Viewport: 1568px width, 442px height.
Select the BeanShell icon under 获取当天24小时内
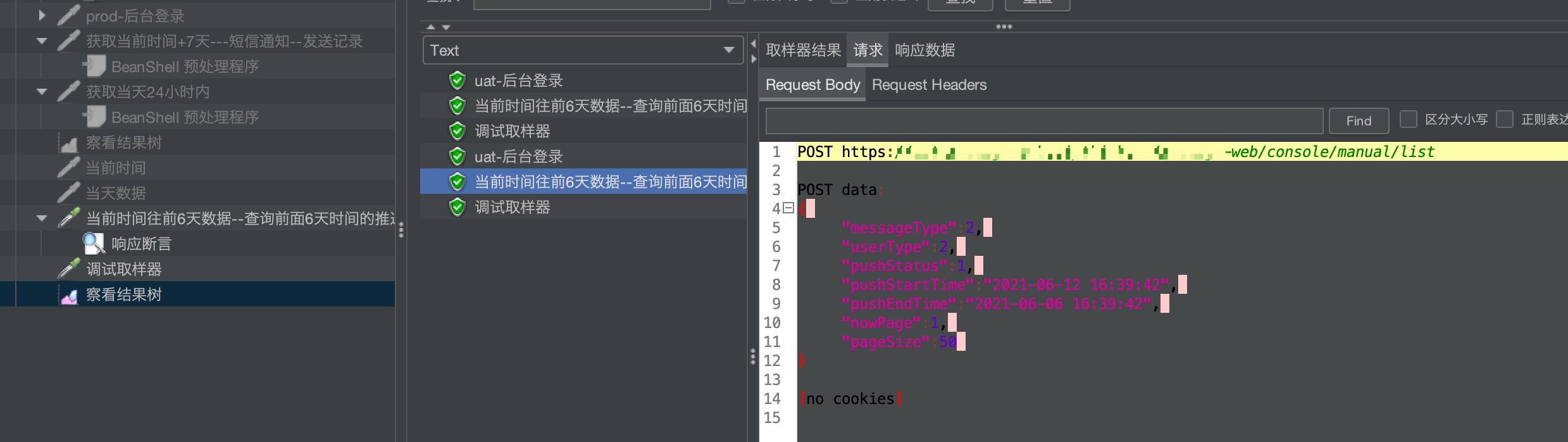click(94, 117)
